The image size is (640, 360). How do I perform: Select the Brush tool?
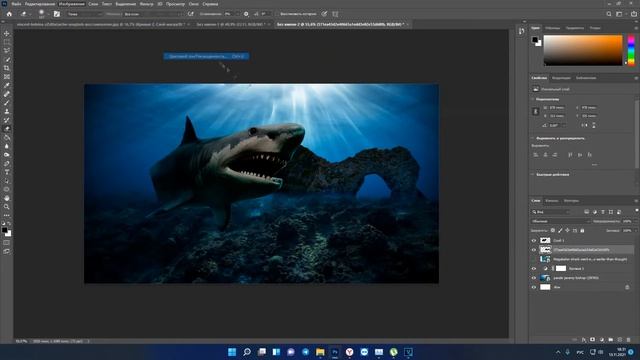[x=7, y=102]
